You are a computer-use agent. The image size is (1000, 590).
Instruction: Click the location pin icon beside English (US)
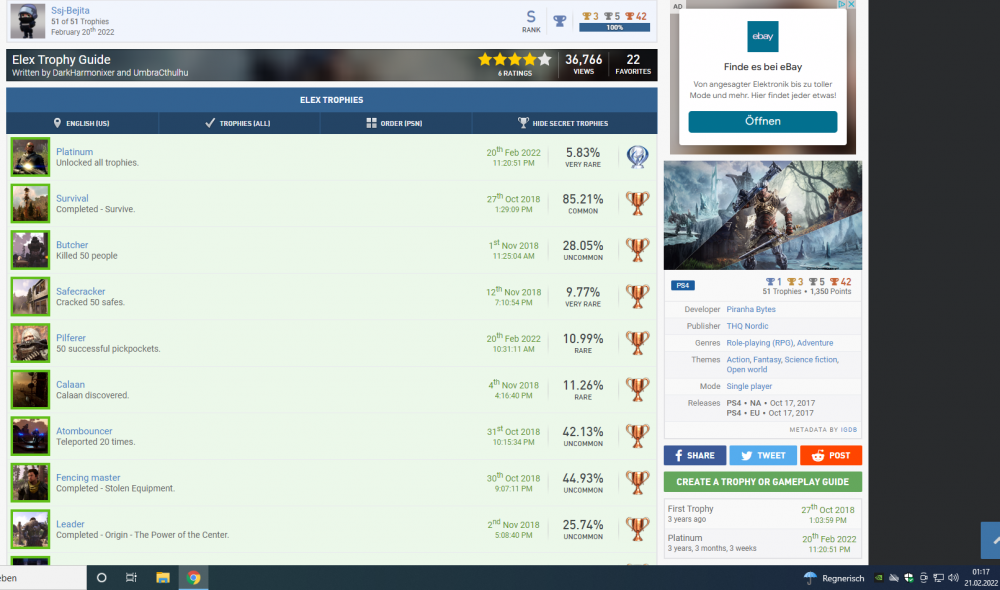[57, 123]
